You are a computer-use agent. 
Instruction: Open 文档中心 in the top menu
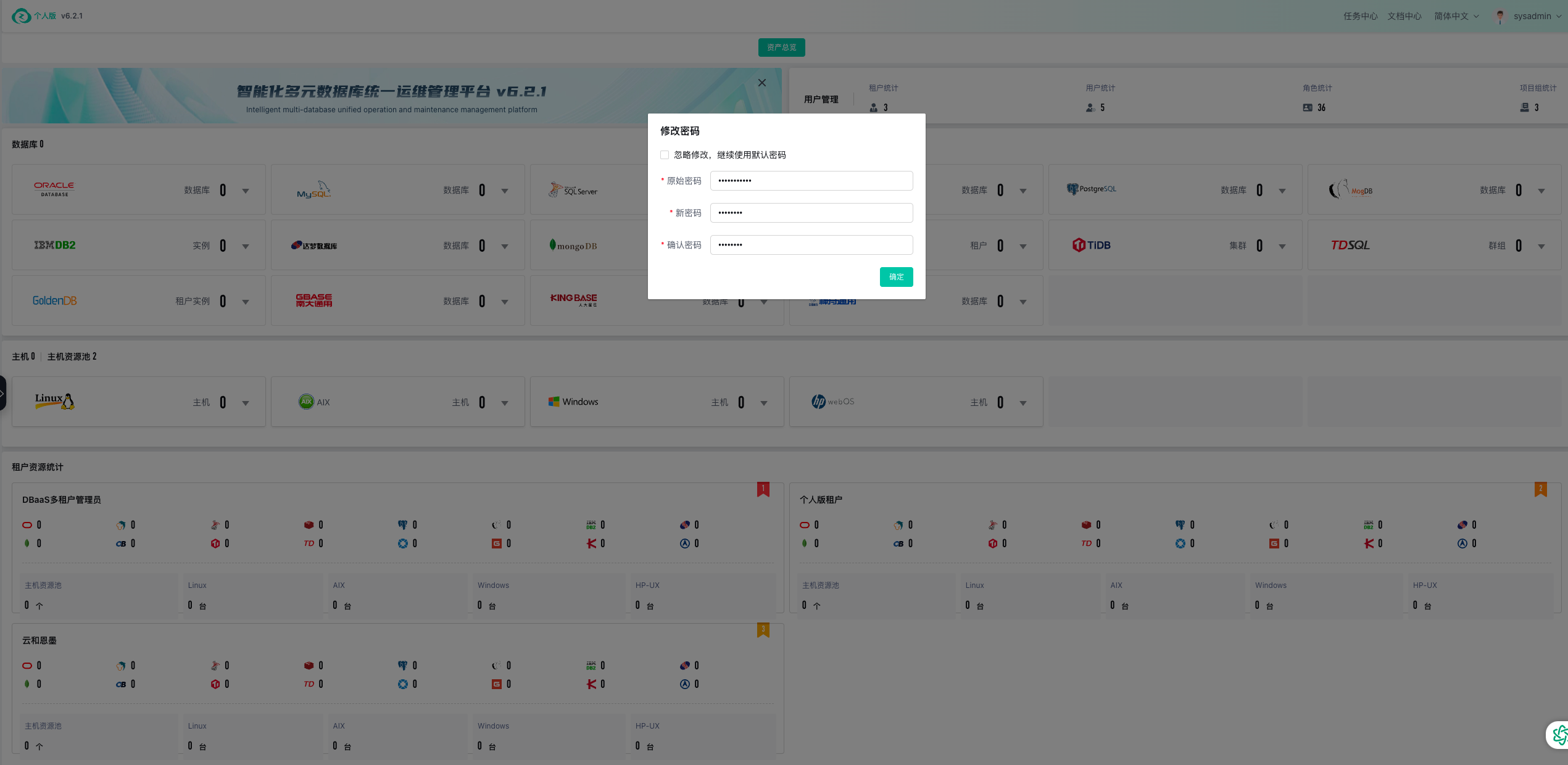coord(1404,16)
